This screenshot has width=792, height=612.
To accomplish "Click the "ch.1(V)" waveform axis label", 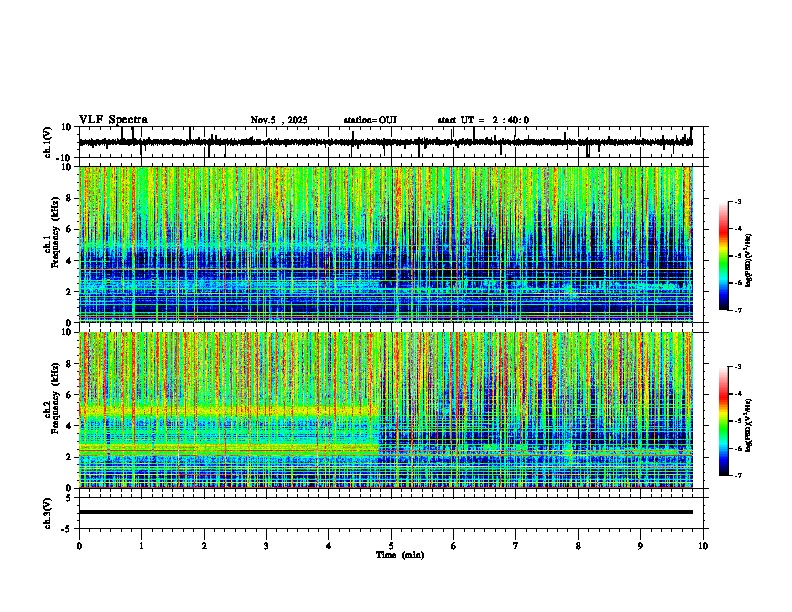I will click(49, 142).
